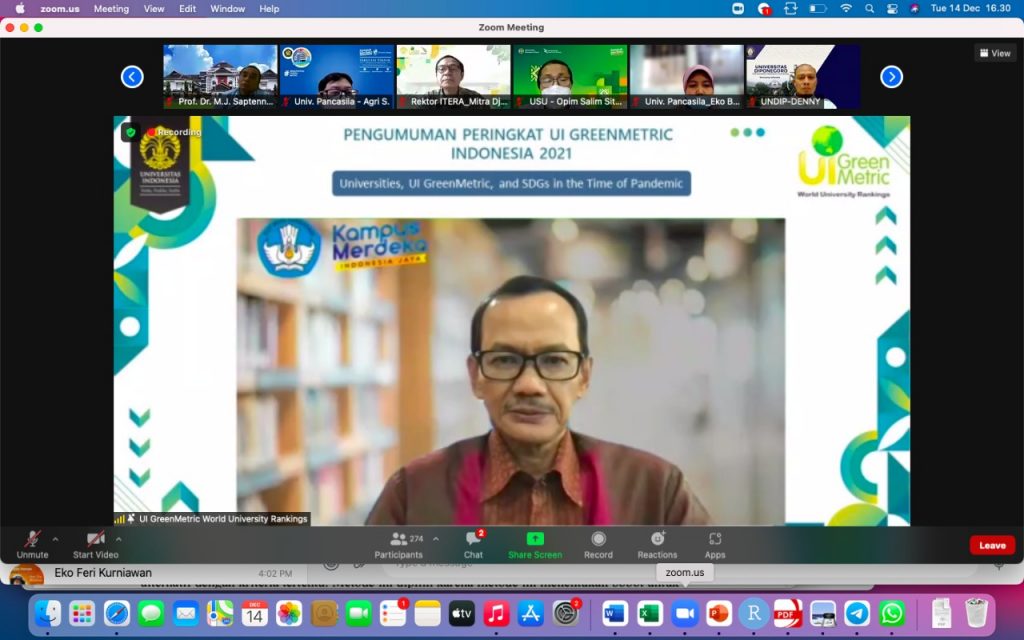Image resolution: width=1024 pixels, height=640 pixels.
Task: Open the Reactions menu
Action: (x=658, y=545)
